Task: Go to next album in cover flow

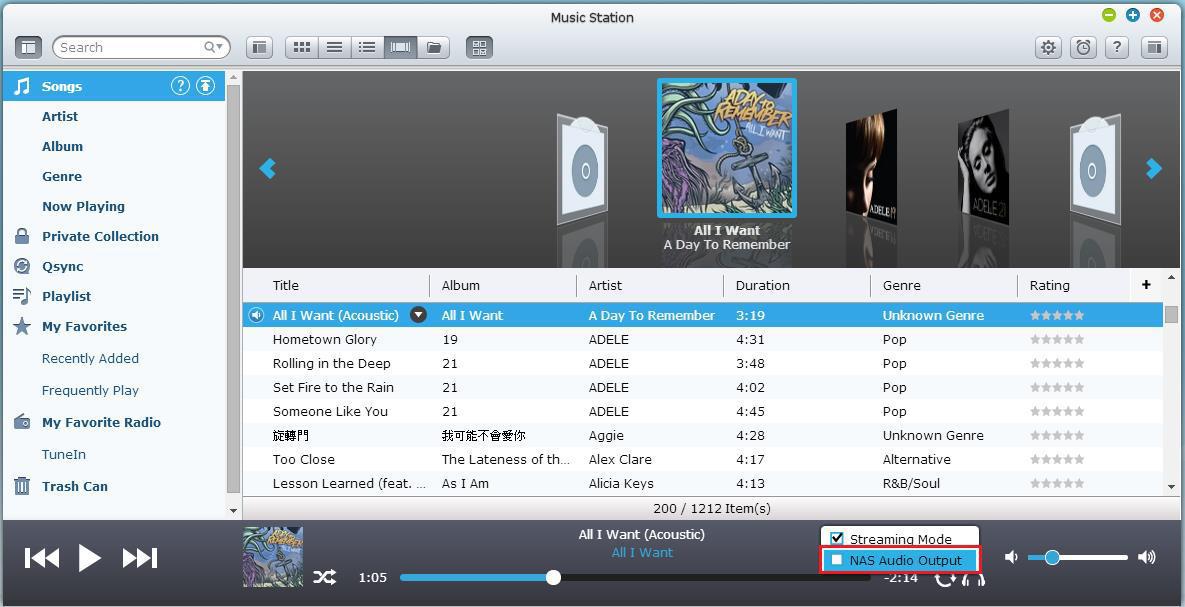Action: point(1153,168)
